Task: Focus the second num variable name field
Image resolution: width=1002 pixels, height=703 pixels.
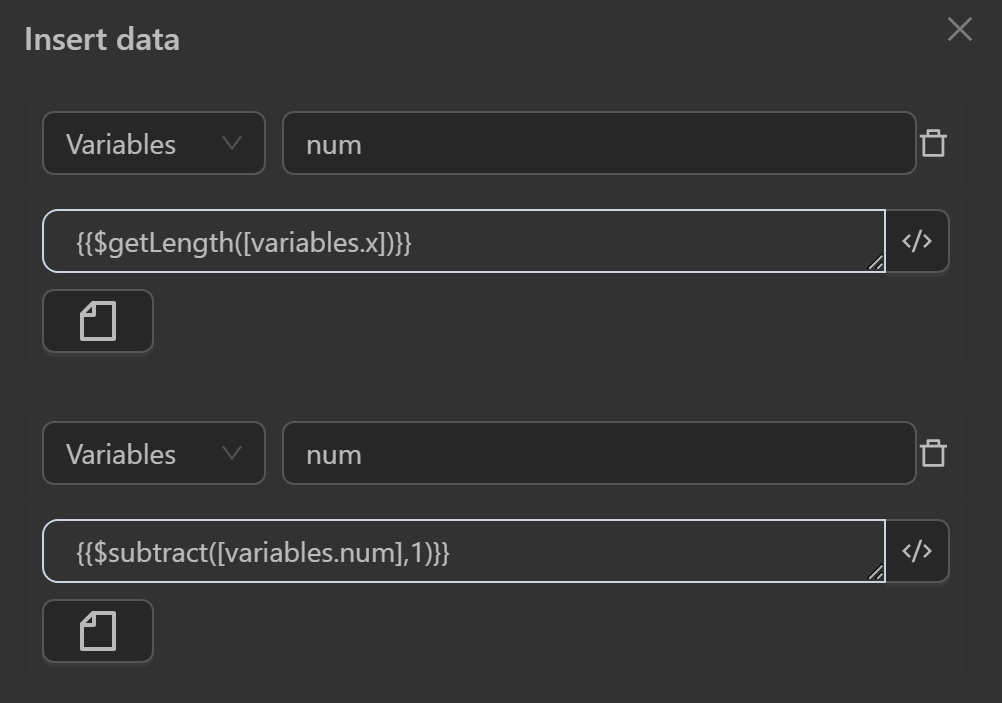Action: pyautogui.click(x=598, y=453)
